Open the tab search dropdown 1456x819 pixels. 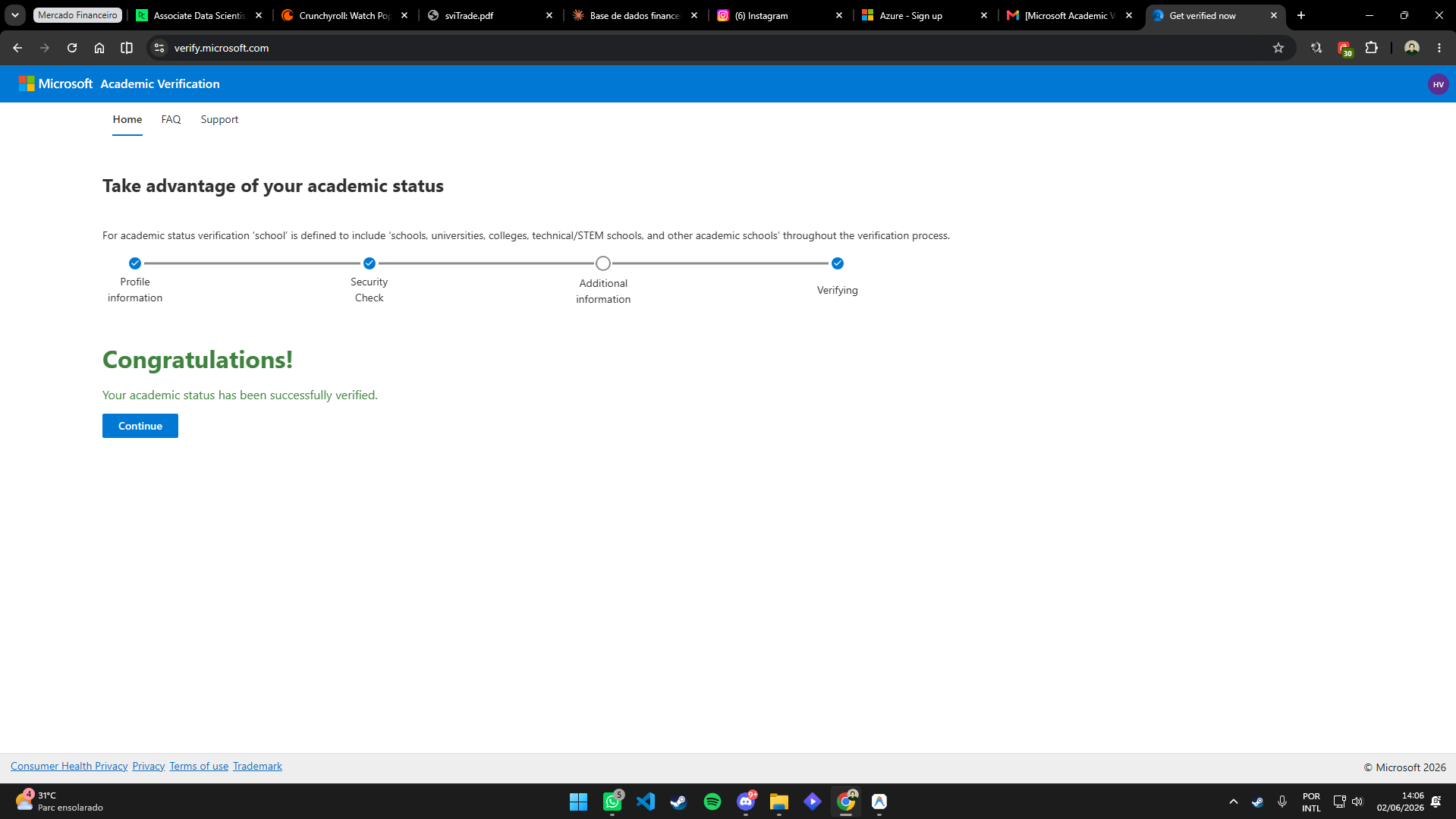click(x=15, y=15)
